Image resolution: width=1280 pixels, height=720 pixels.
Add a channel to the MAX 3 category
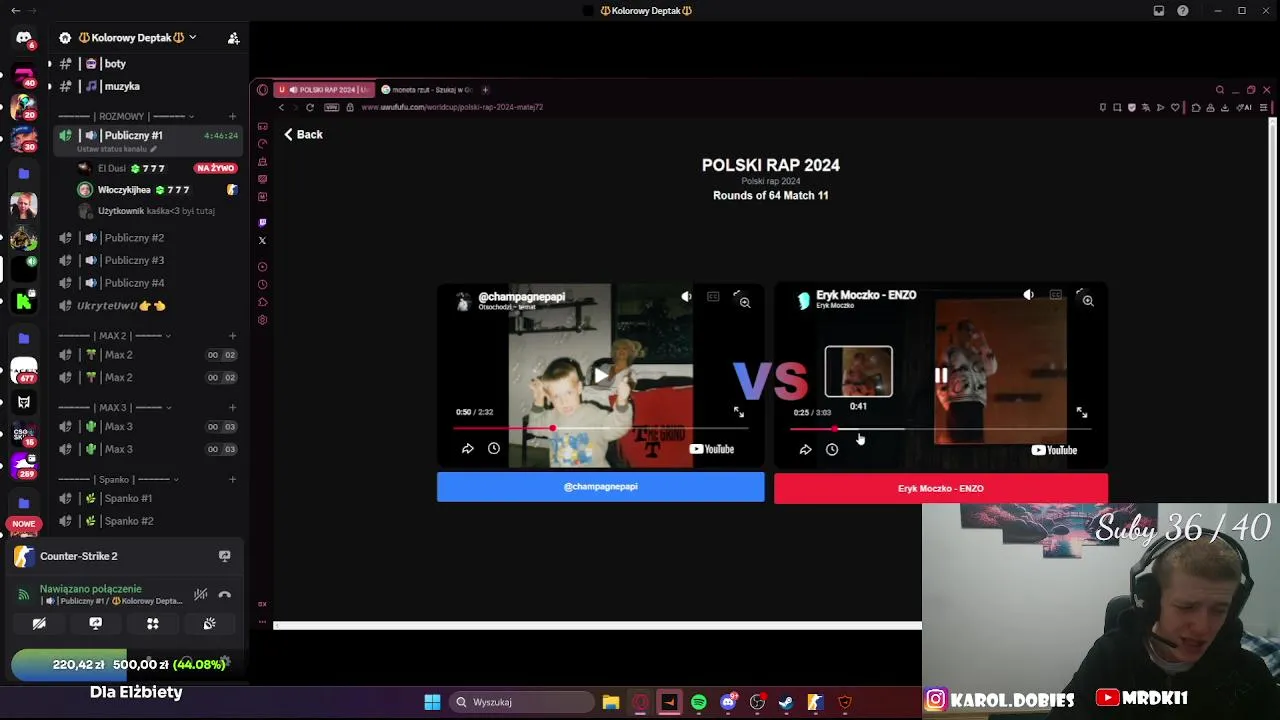232,408
